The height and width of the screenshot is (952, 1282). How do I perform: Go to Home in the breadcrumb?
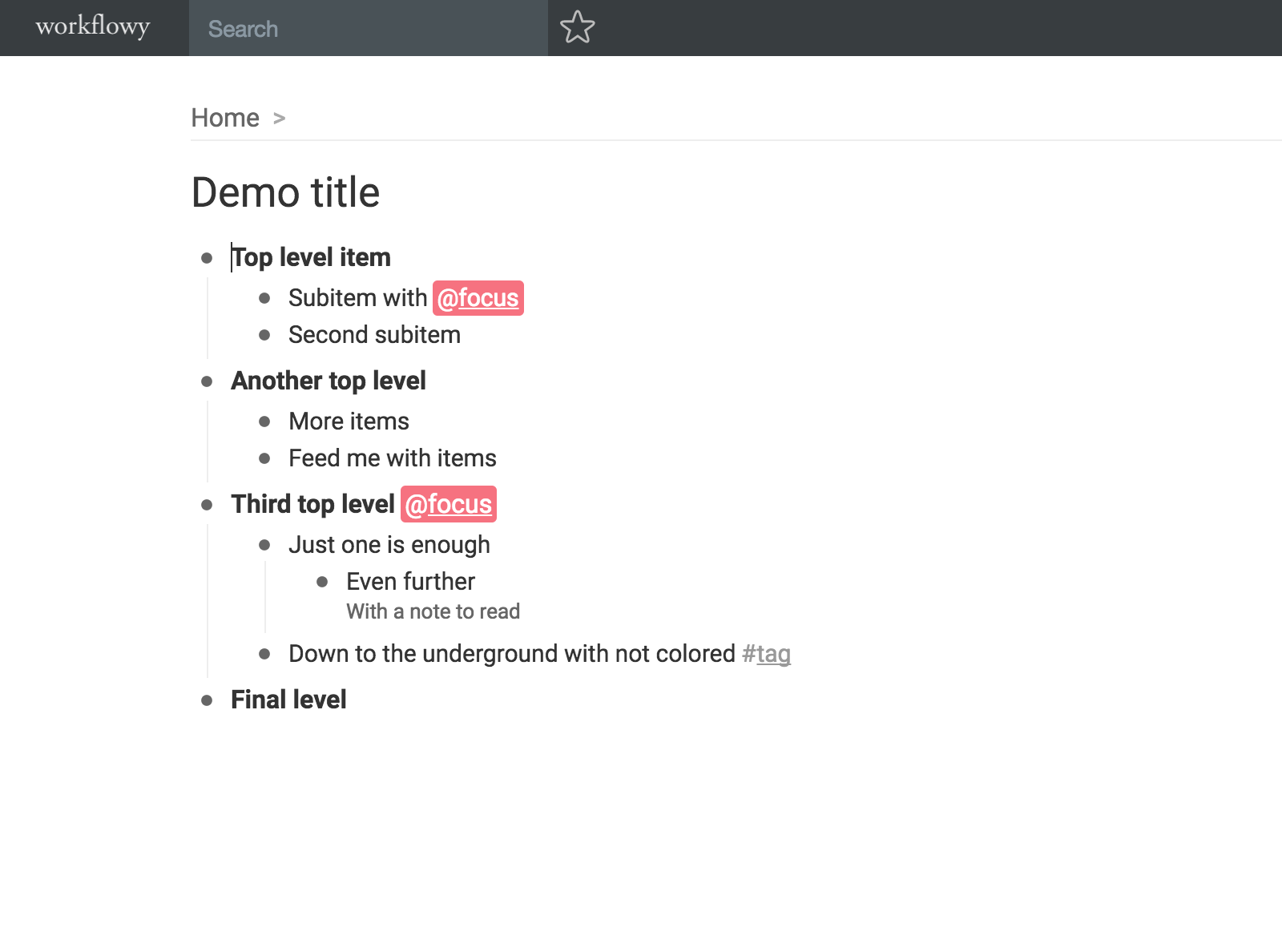pos(225,118)
